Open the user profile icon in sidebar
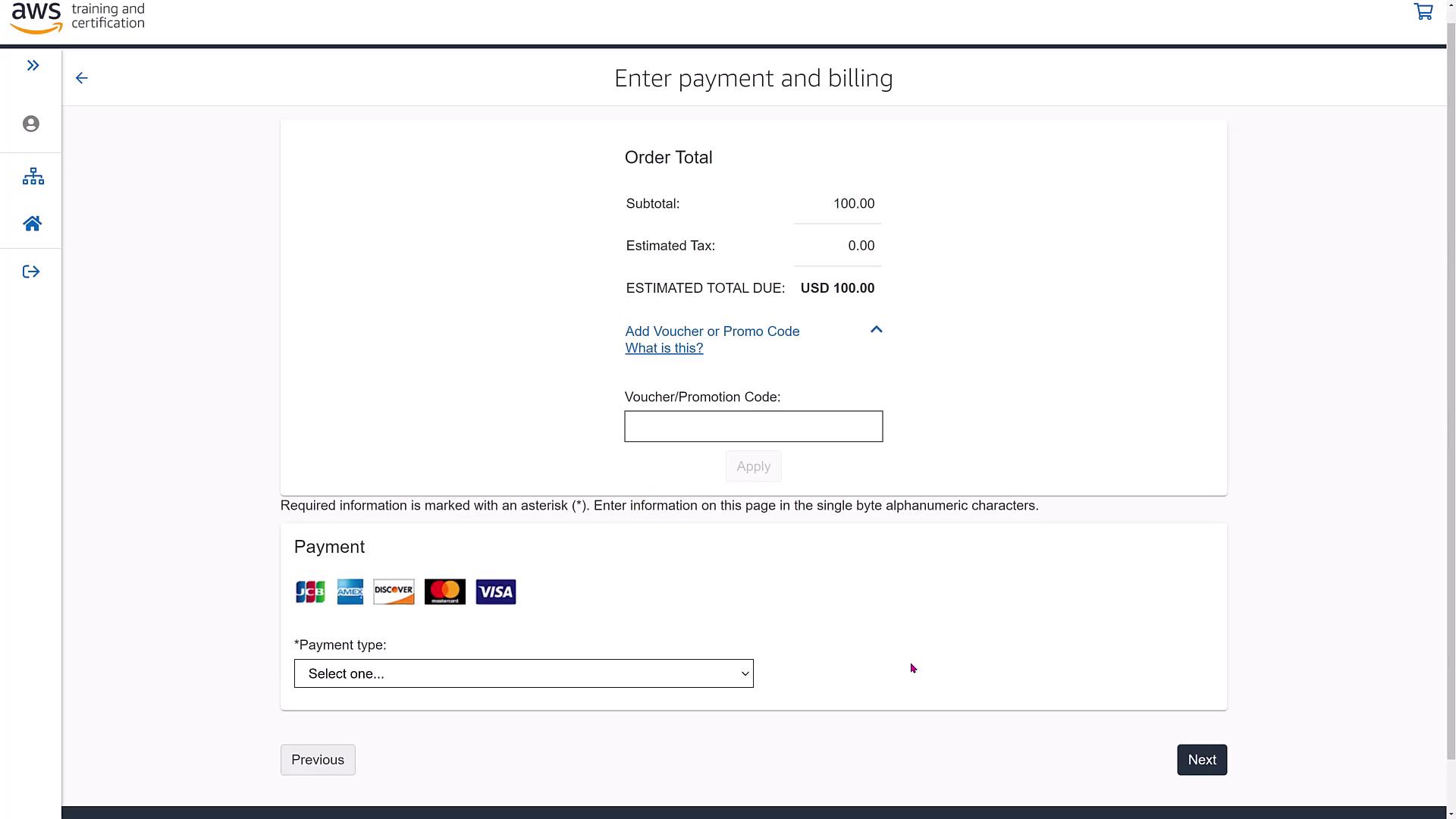The image size is (1456, 819). click(31, 124)
